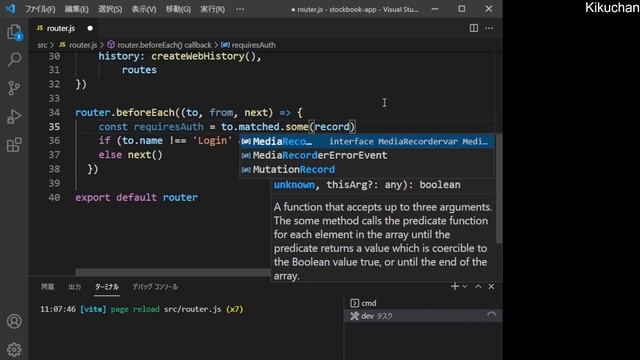Click router.beforeEach() callback breadcrumb
The width and height of the screenshot is (640, 360).
point(160,45)
